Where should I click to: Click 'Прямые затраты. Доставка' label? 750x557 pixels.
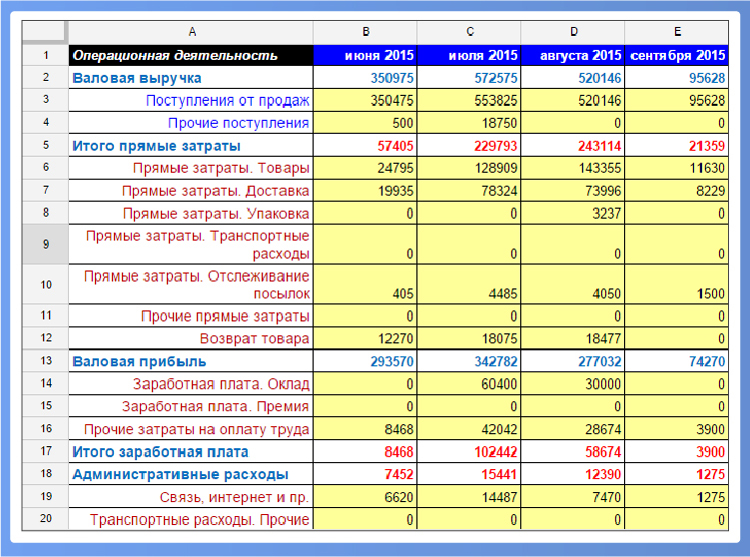coord(191,191)
